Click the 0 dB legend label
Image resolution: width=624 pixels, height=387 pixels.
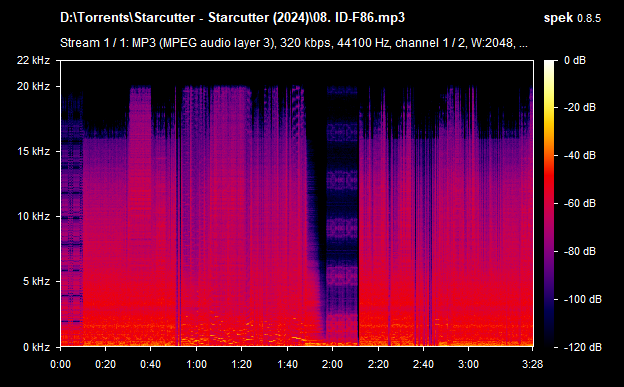[575, 60]
